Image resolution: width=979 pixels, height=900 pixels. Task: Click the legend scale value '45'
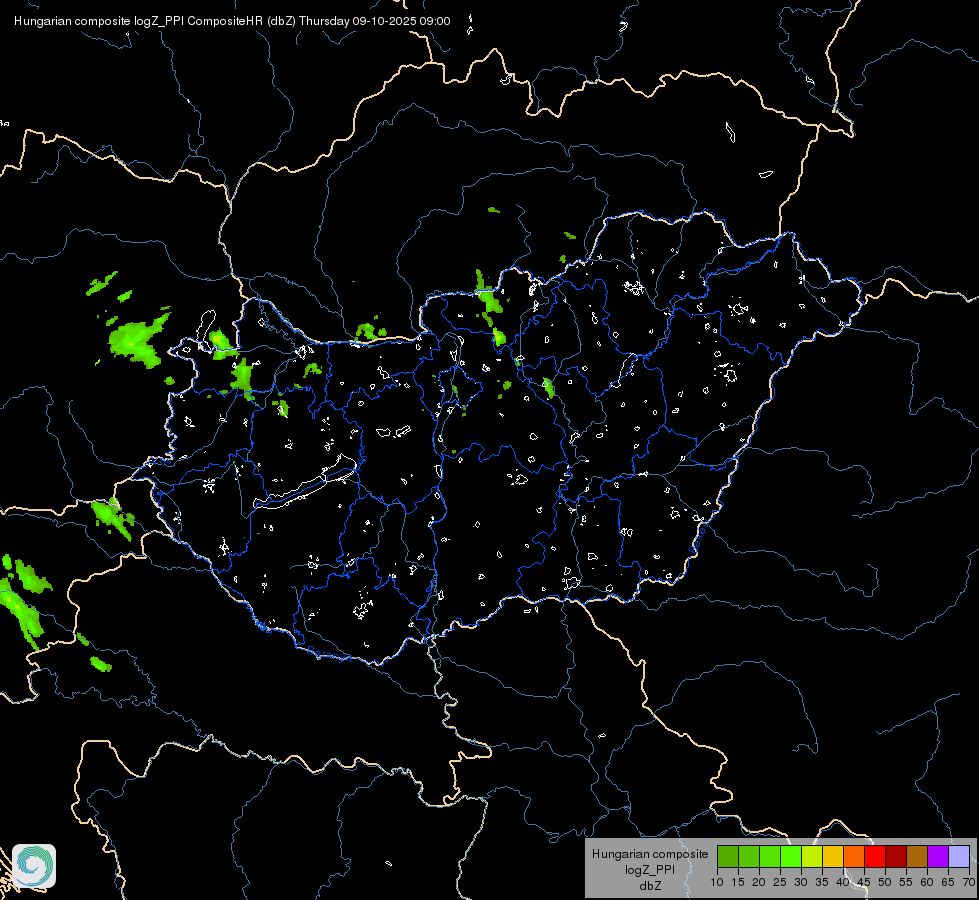click(x=864, y=882)
